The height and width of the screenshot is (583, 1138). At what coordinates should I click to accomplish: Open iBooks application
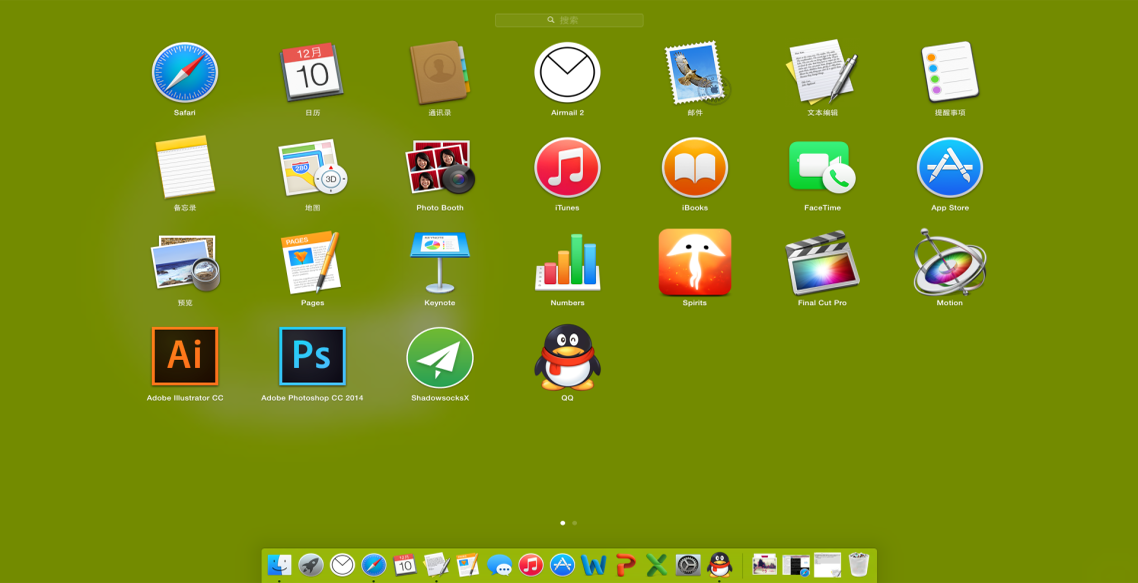pos(694,167)
